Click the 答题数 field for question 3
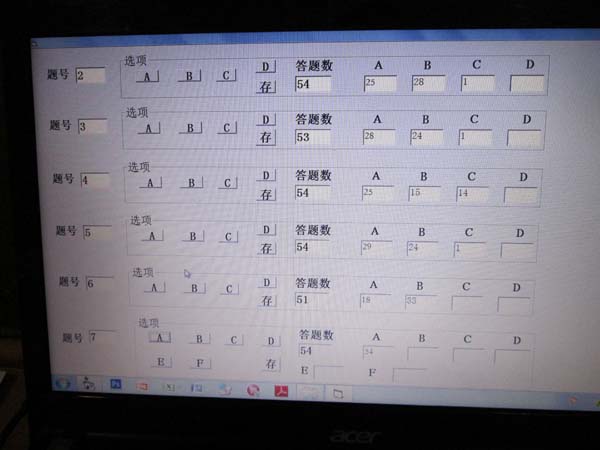600x450 pixels. (312, 137)
